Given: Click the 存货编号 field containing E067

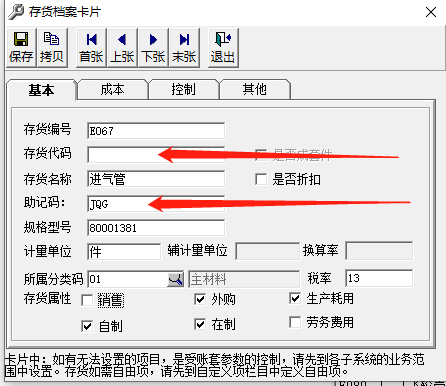Looking at the screenshot, I should coord(156,131).
